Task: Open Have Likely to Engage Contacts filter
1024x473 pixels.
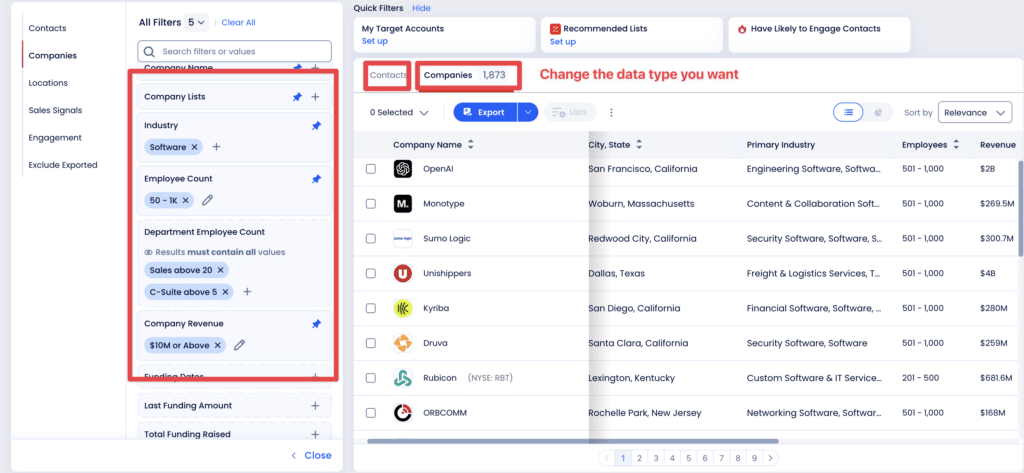Action: coord(819,35)
